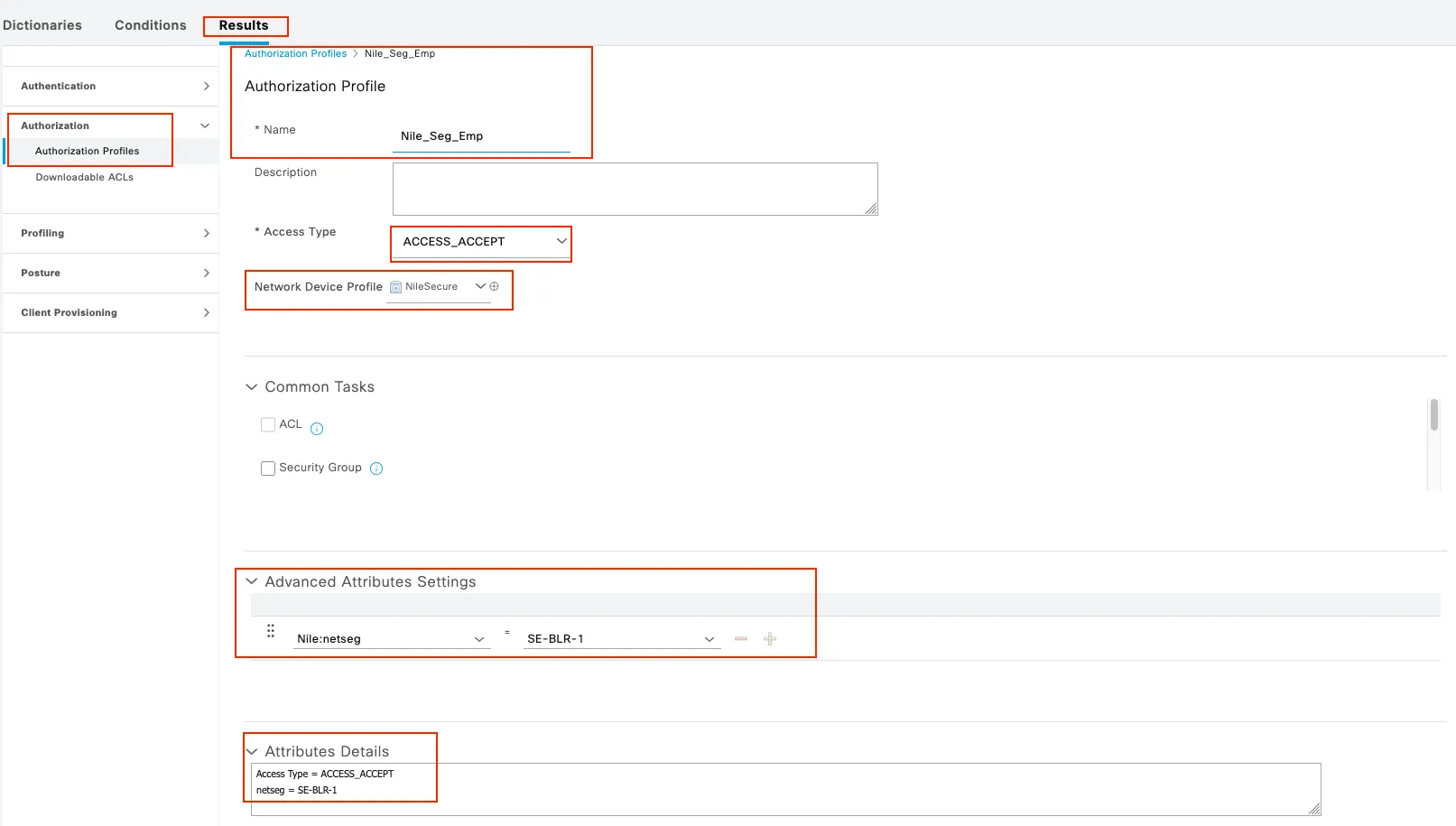
Task: Click the minus icon to remove attribute row
Action: (x=741, y=639)
